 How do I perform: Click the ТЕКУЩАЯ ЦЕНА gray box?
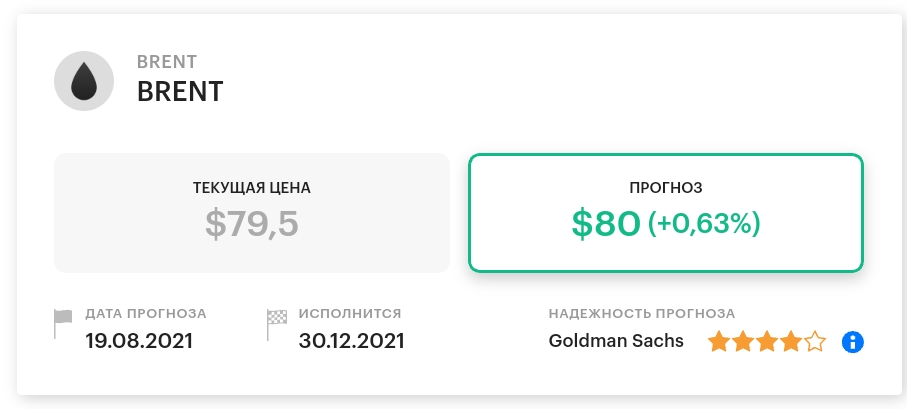252,212
